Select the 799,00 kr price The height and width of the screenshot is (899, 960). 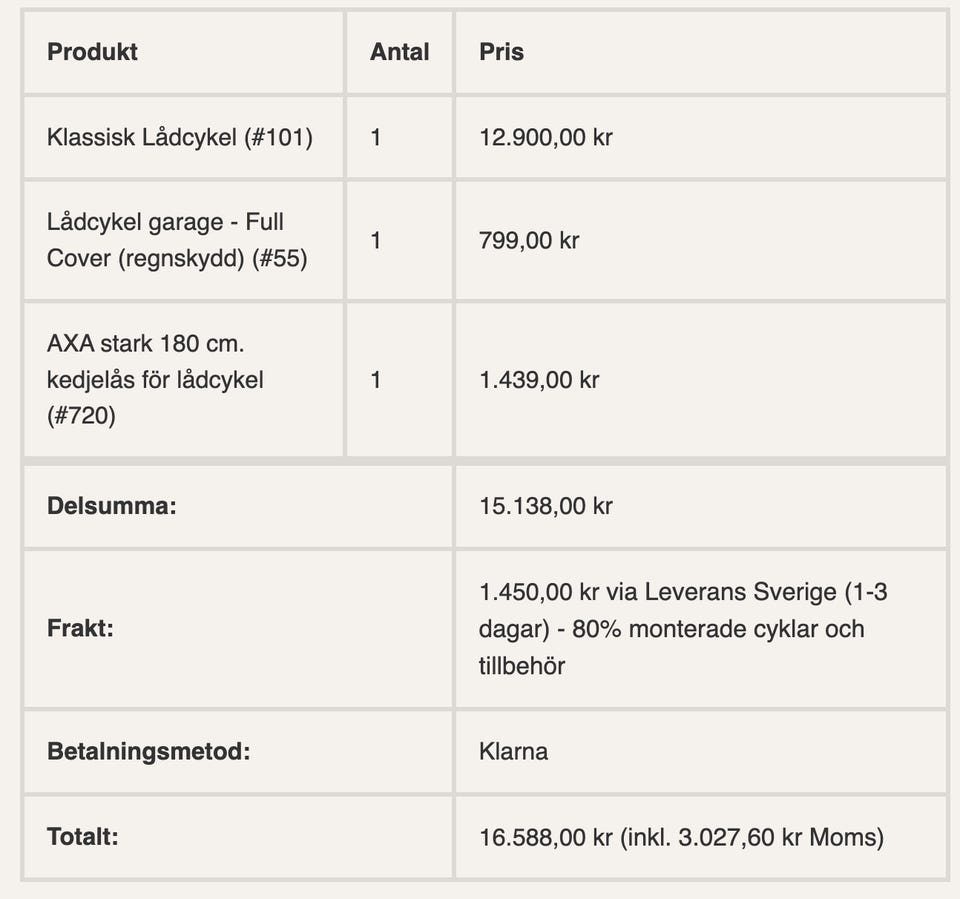pos(529,240)
